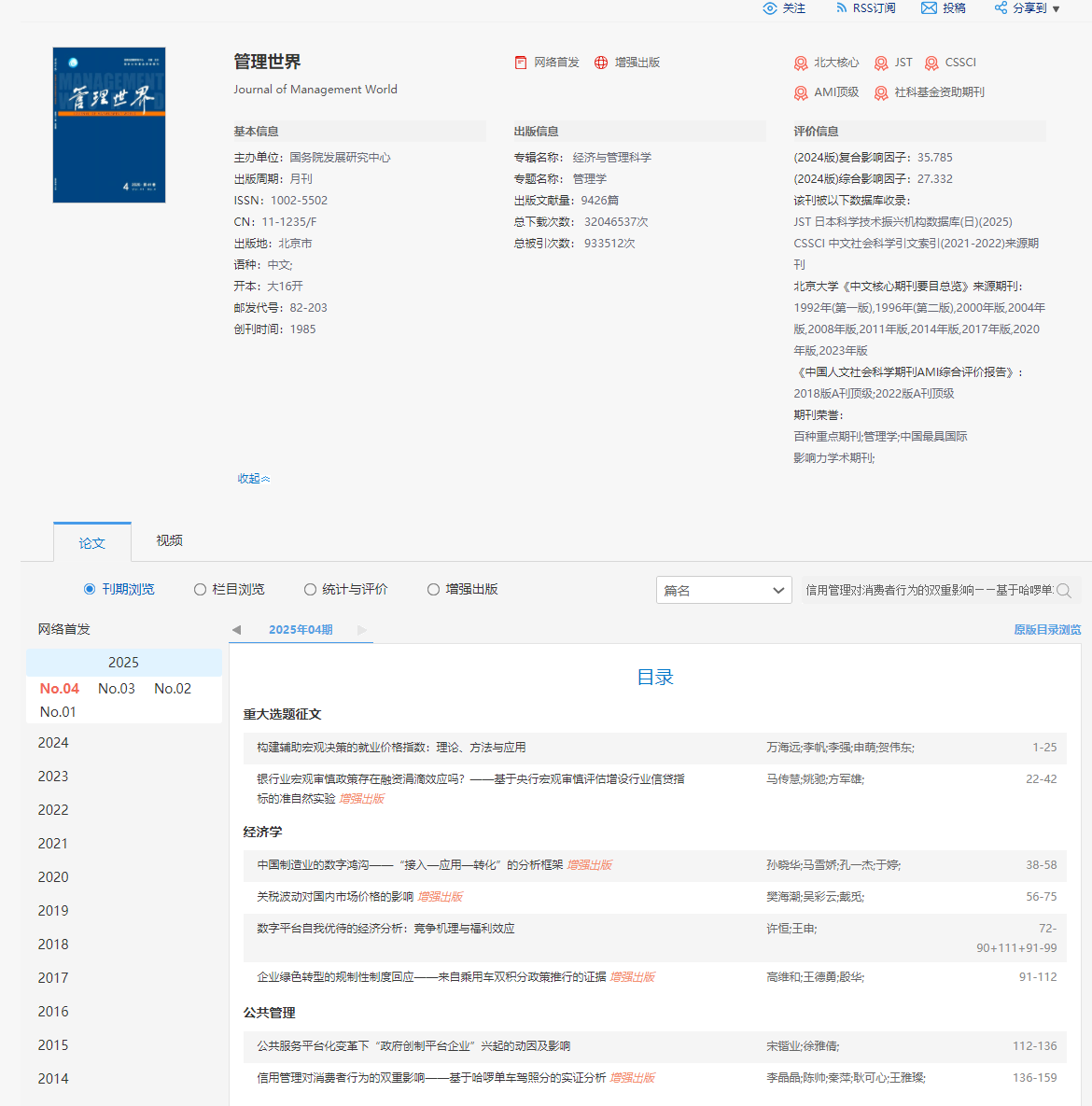This screenshot has height=1106, width=1092.
Task: Expand the 2017 year list
Action: (x=53, y=978)
